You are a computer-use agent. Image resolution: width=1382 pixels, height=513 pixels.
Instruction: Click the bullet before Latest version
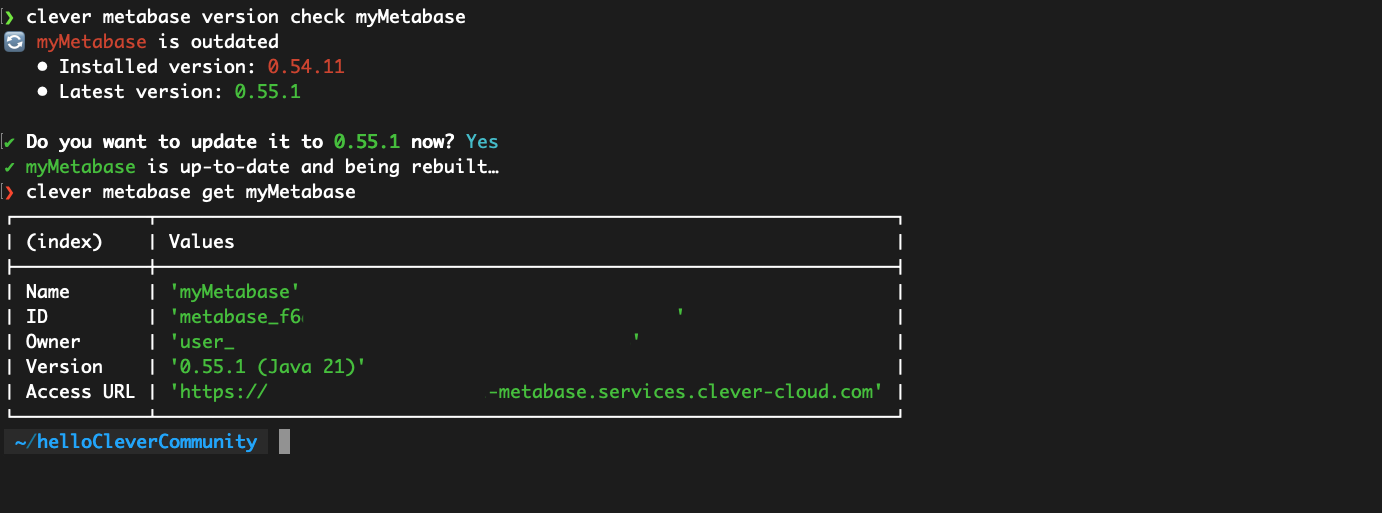[x=43, y=92]
